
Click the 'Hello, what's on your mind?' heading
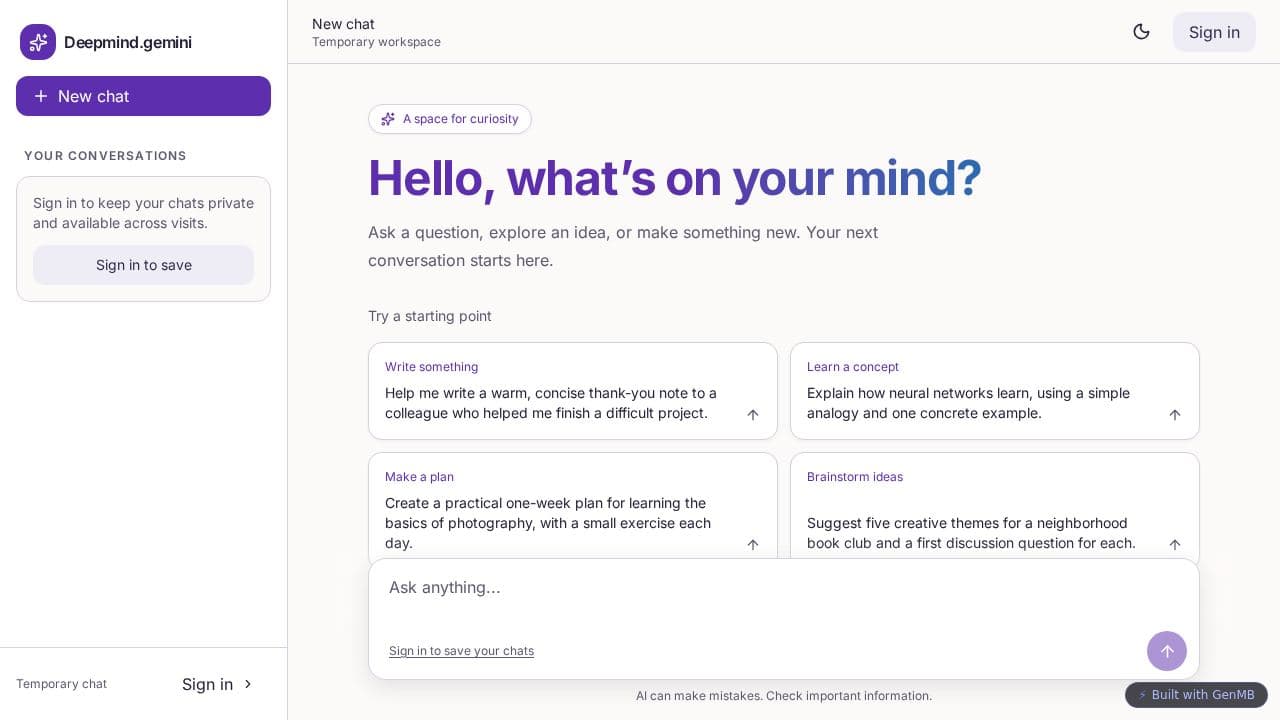coord(675,178)
